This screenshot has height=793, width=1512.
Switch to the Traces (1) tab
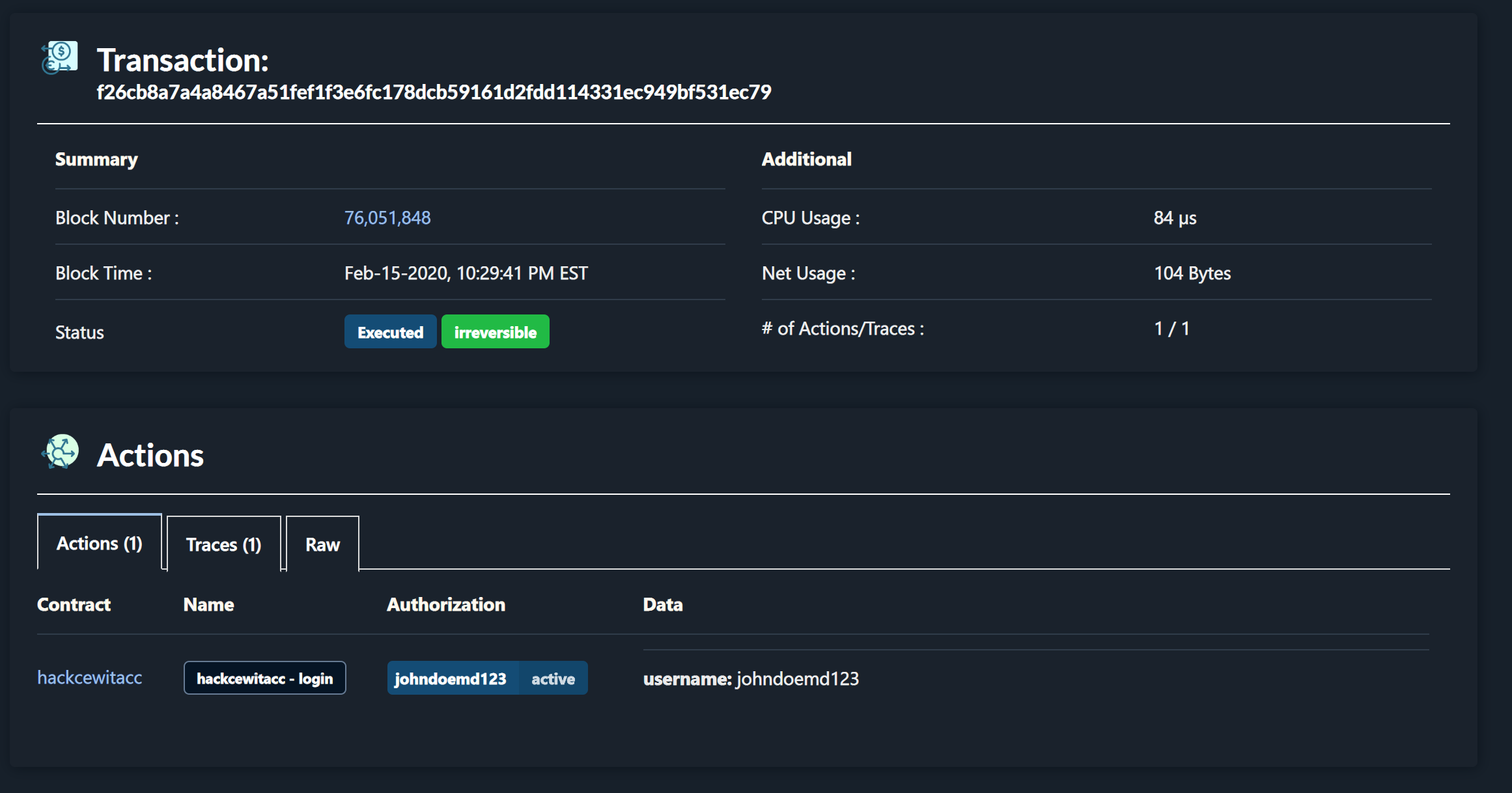pyautogui.click(x=223, y=544)
